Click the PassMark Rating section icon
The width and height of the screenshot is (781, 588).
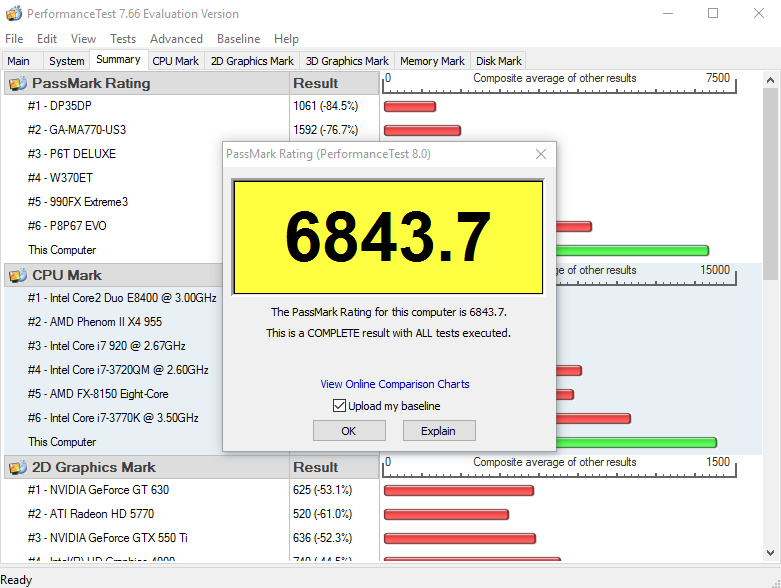coord(17,84)
